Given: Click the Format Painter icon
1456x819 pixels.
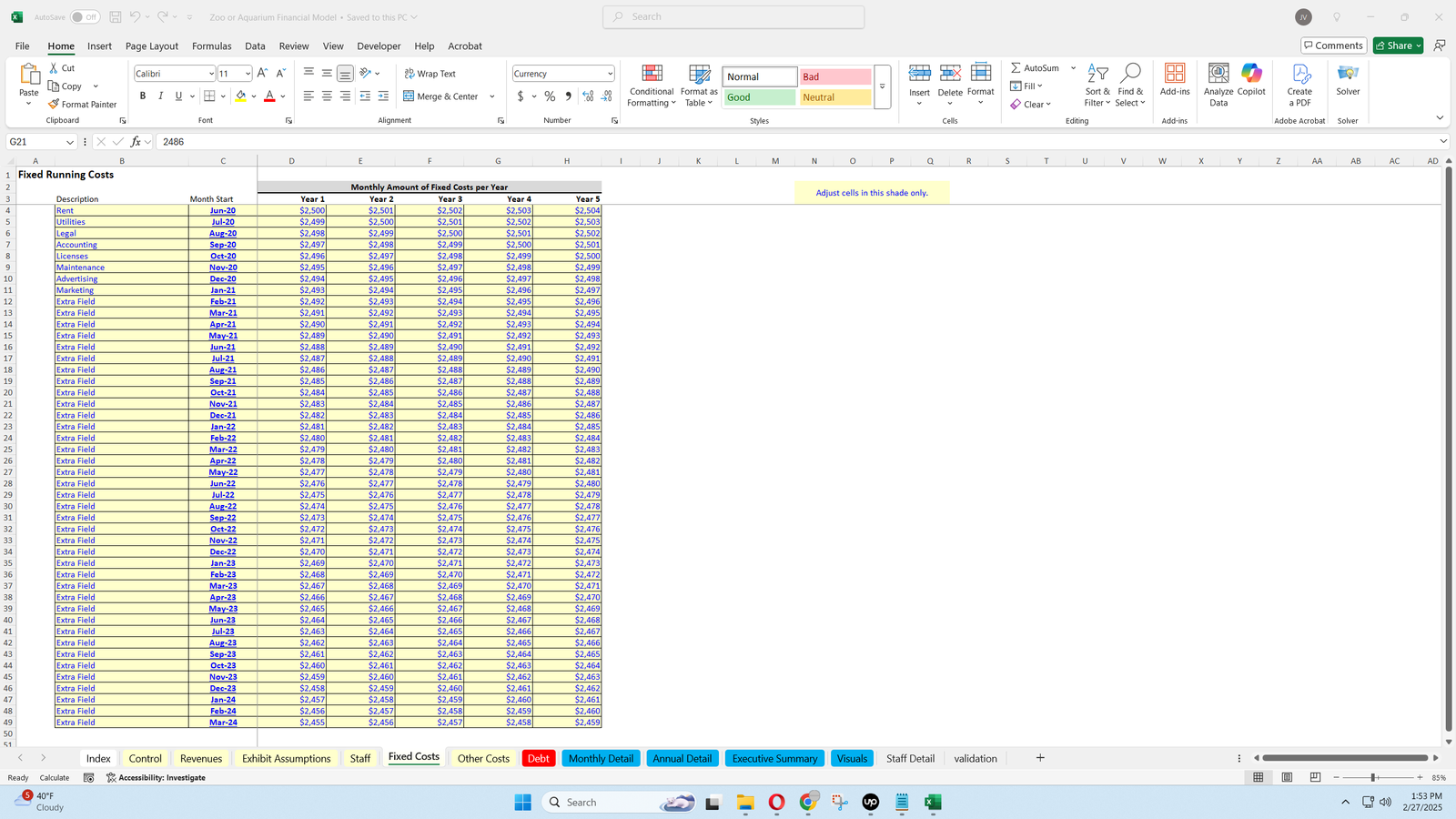Looking at the screenshot, I should (x=55, y=105).
